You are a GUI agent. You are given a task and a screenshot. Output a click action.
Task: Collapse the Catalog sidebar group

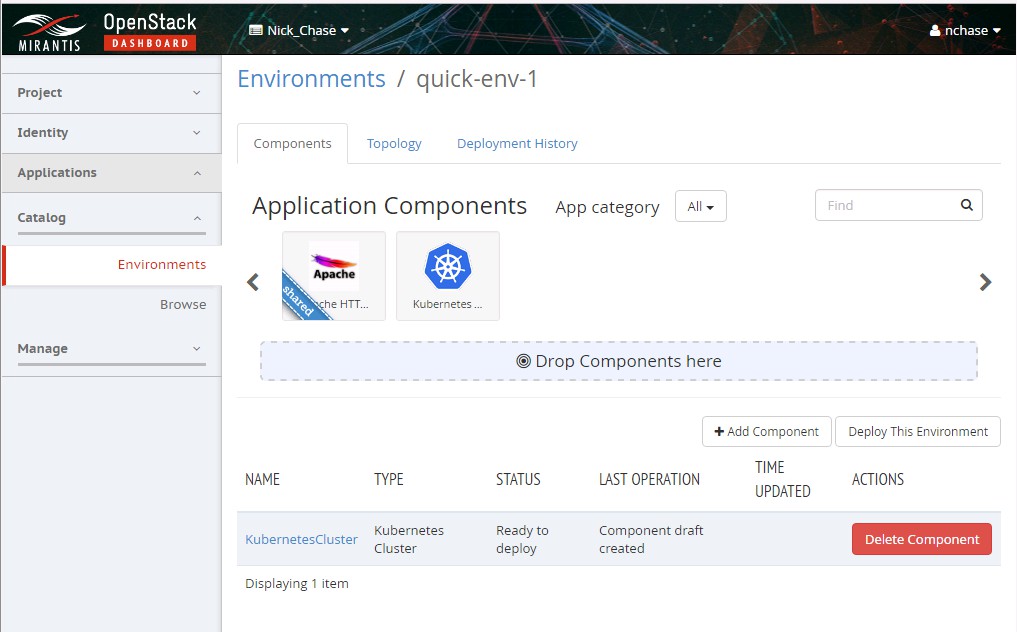point(112,218)
